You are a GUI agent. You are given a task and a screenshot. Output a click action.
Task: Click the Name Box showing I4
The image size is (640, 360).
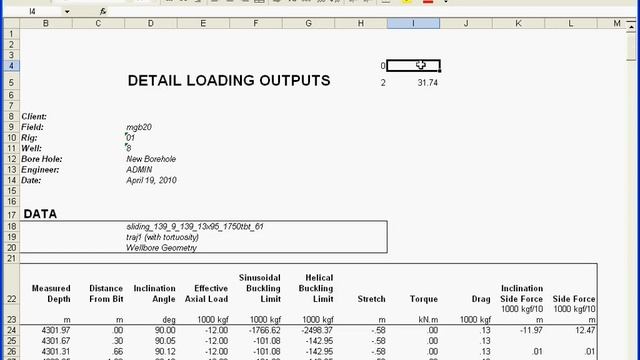click(x=33, y=11)
